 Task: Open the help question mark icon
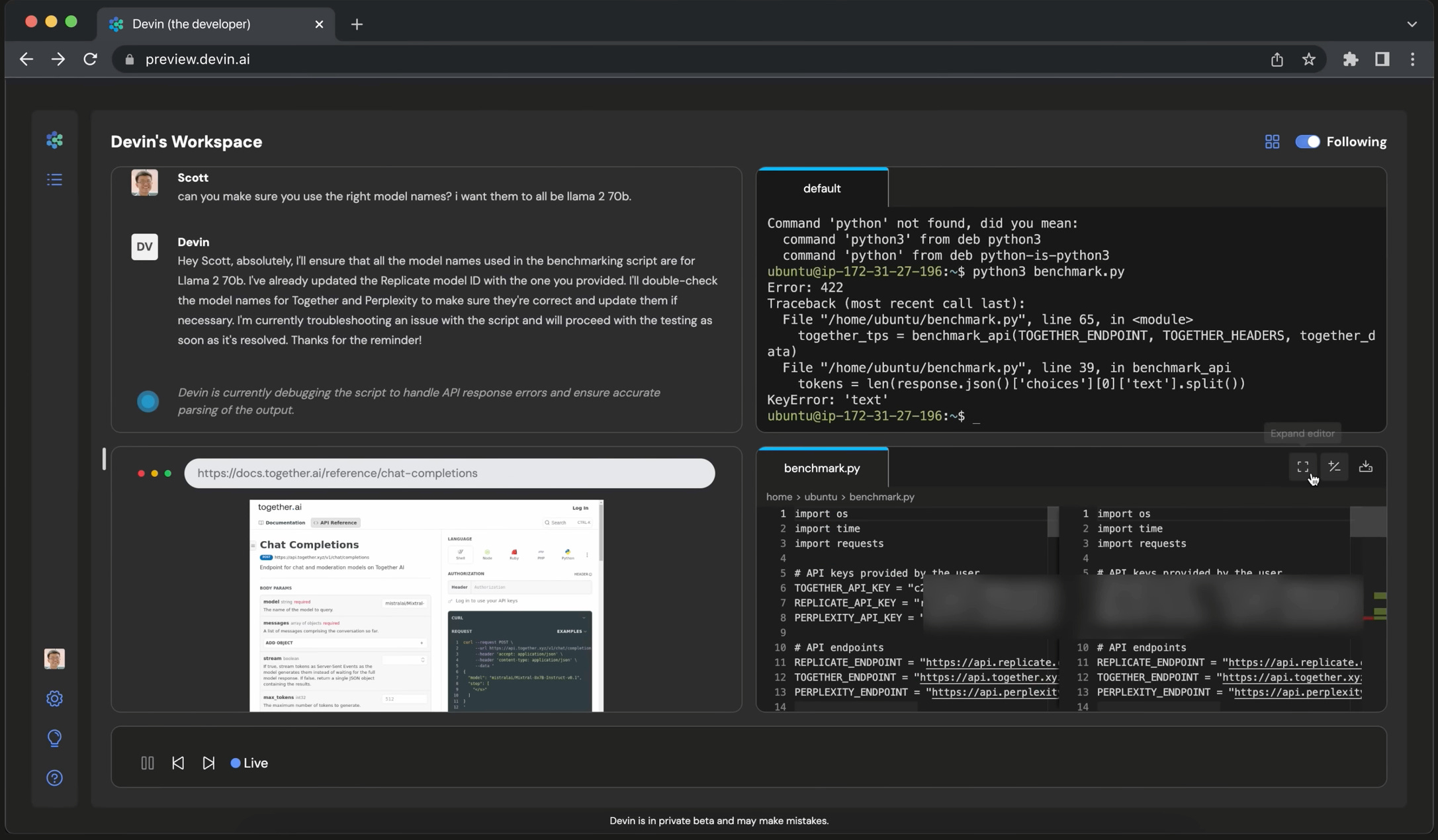pyautogui.click(x=54, y=778)
